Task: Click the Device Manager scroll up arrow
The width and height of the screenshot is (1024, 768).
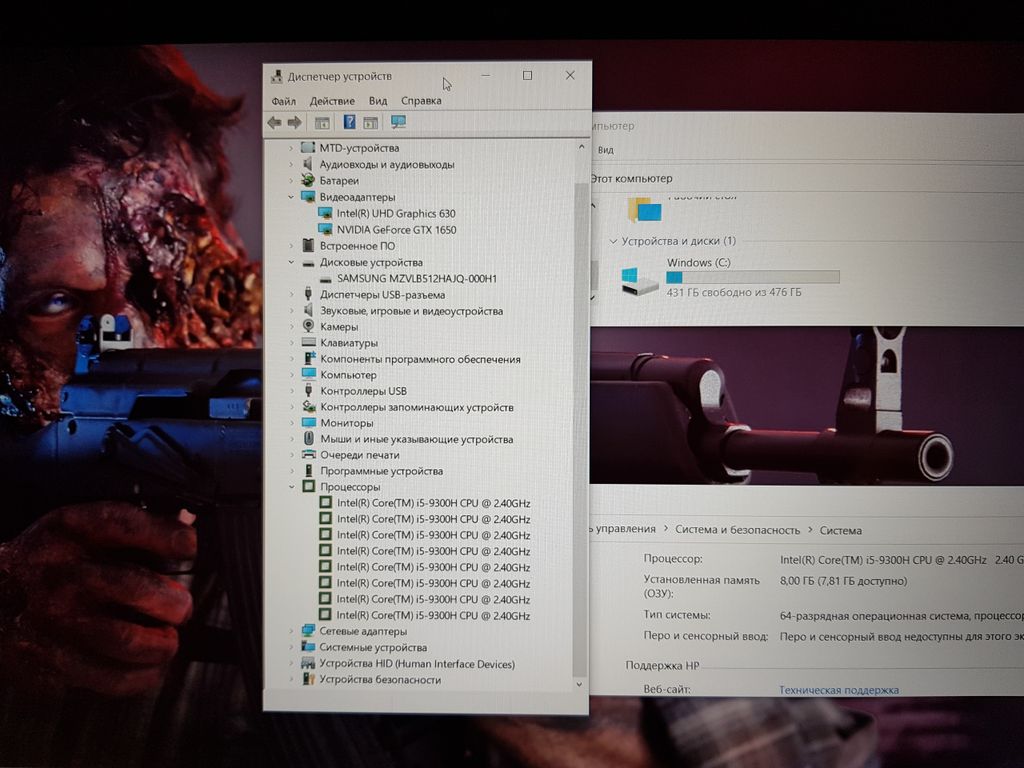Action: click(x=581, y=148)
